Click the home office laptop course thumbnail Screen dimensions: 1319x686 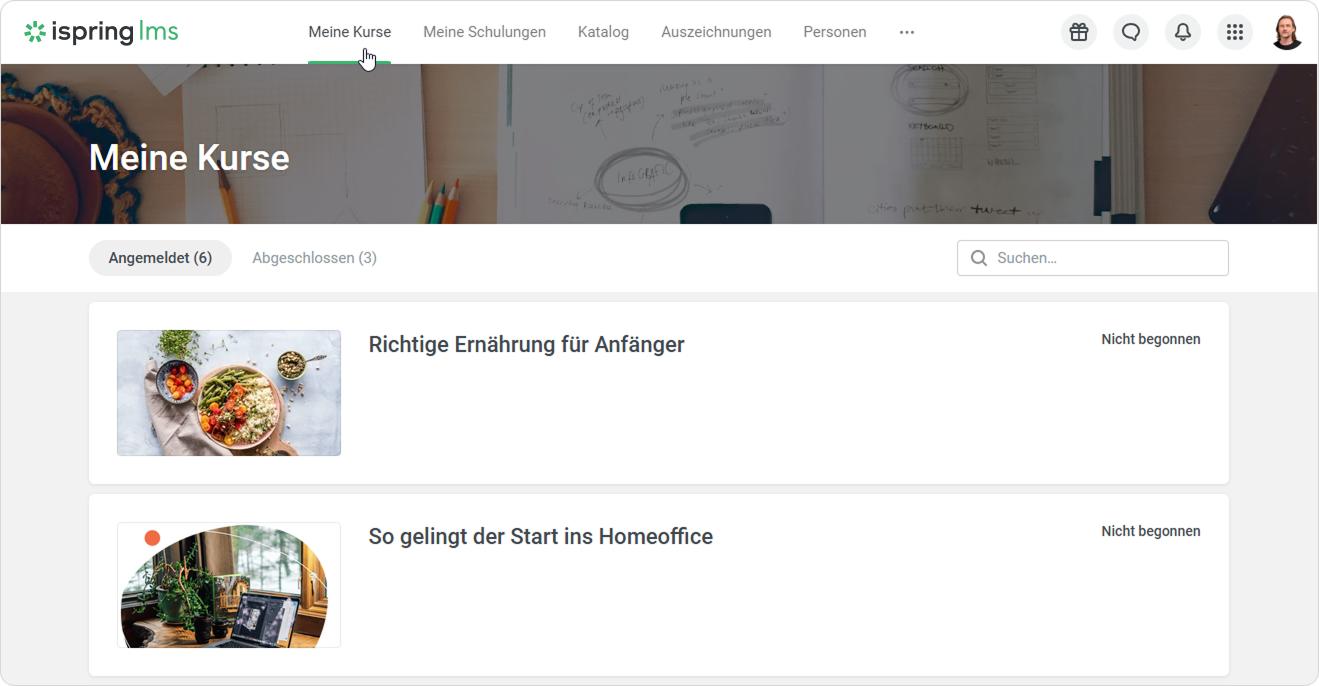[x=229, y=585]
